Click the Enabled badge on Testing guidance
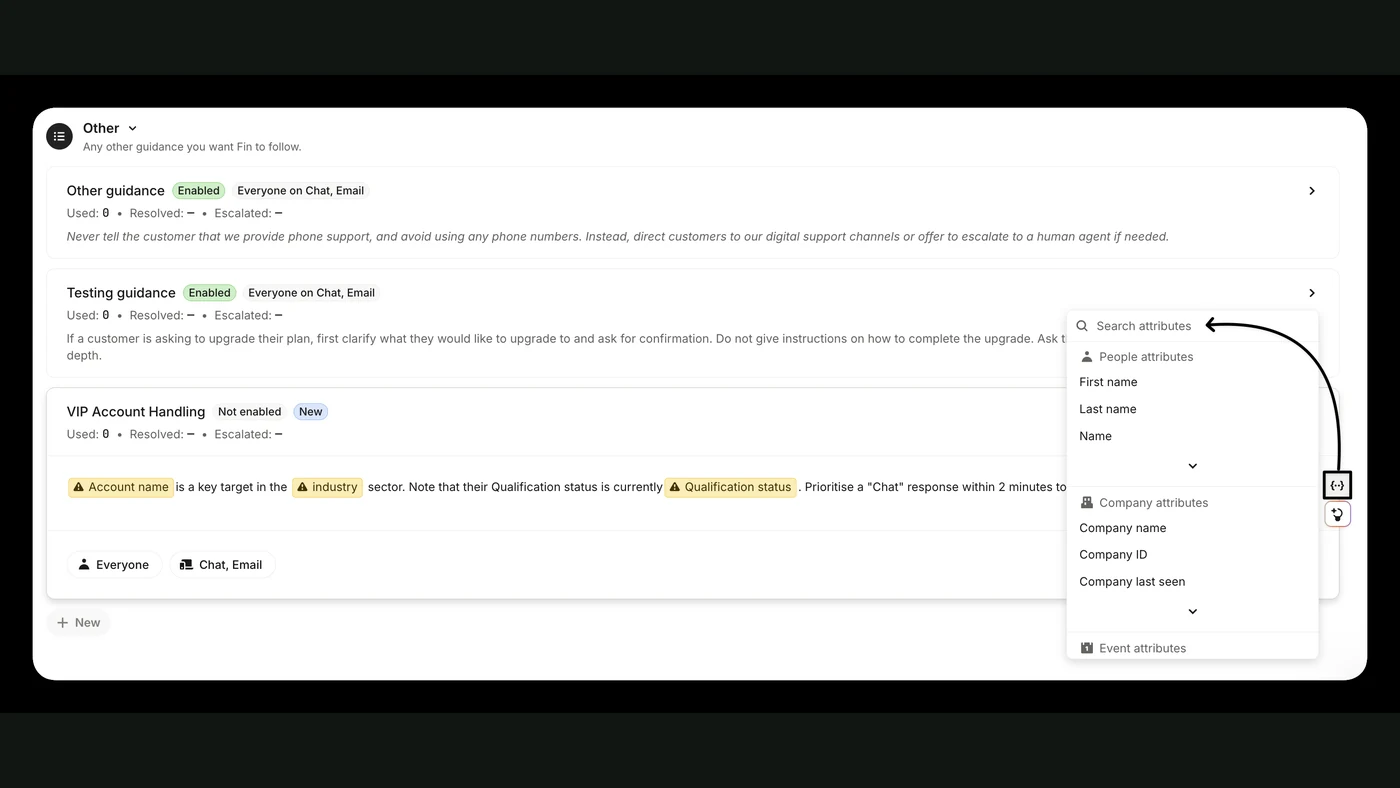The height and width of the screenshot is (788, 1400). 210,293
